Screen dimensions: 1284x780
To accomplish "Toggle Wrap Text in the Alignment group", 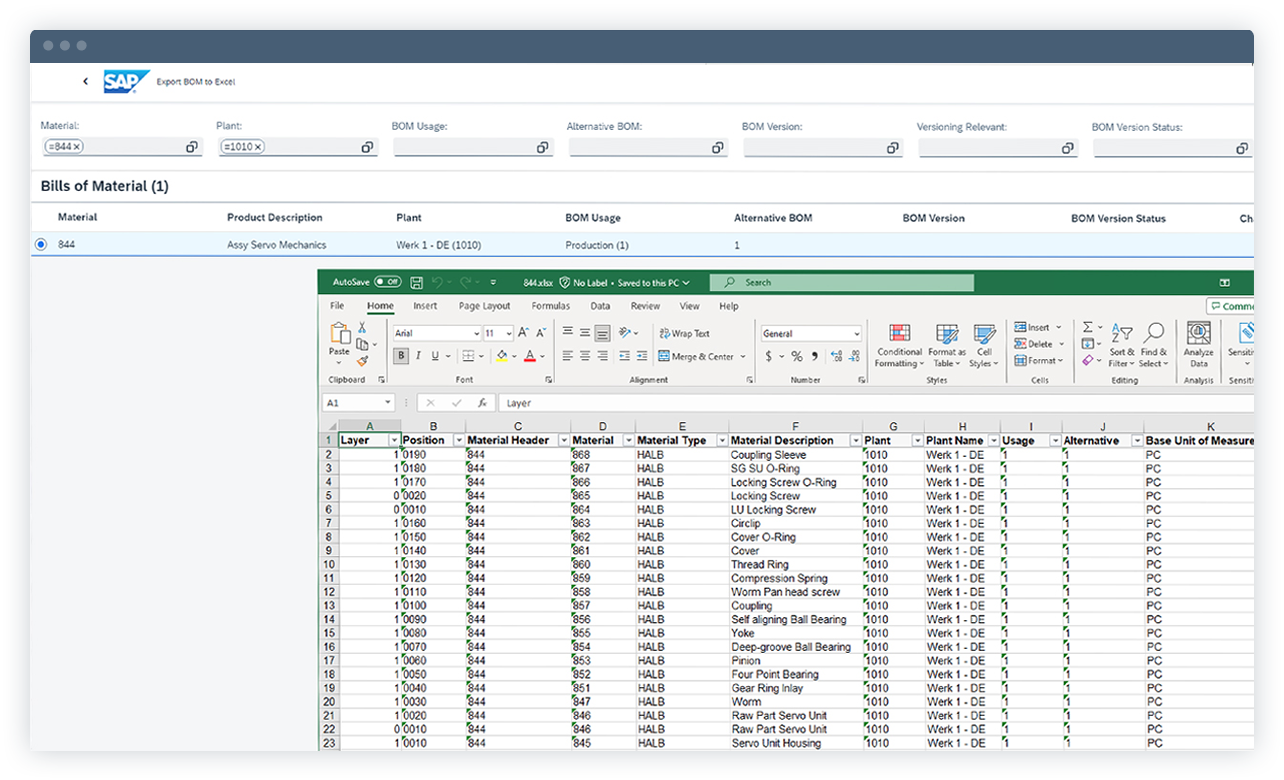I will [x=683, y=333].
